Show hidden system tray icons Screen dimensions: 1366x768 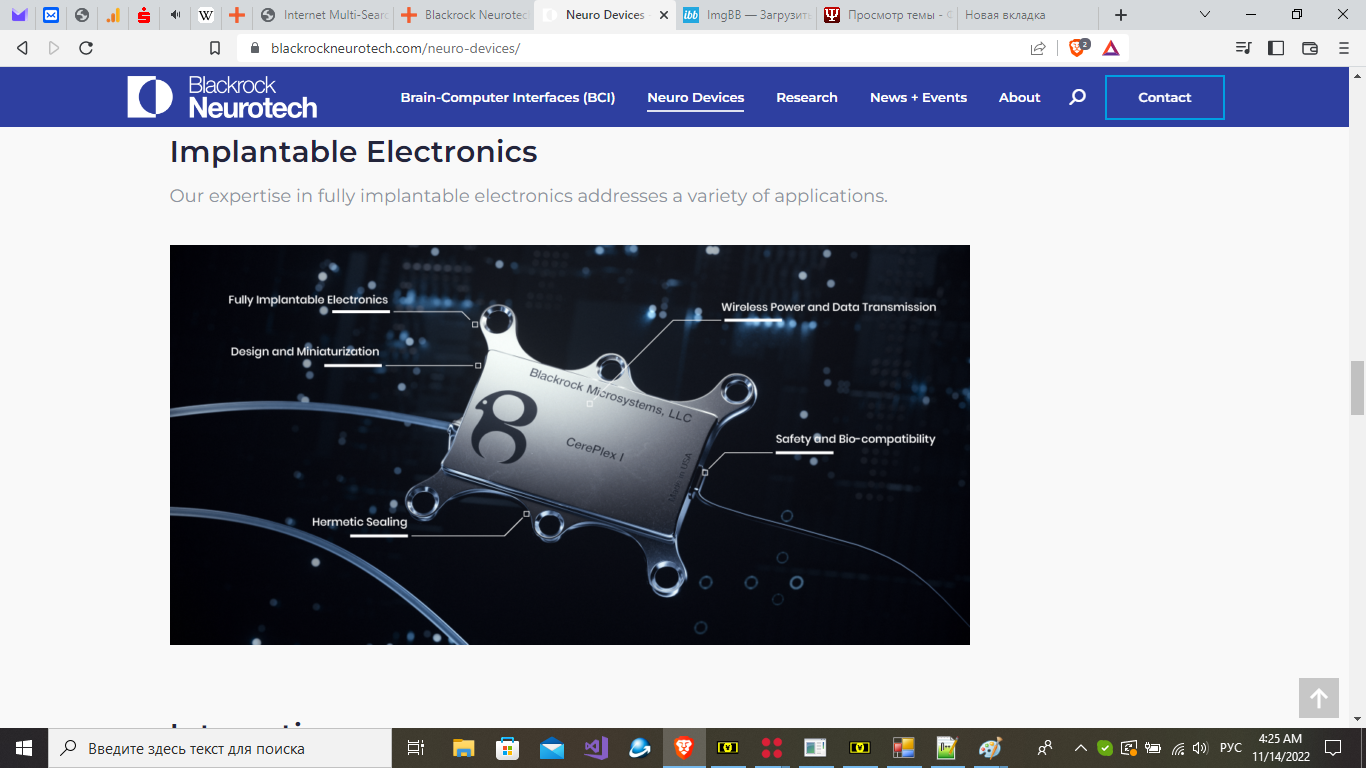[x=1081, y=748]
